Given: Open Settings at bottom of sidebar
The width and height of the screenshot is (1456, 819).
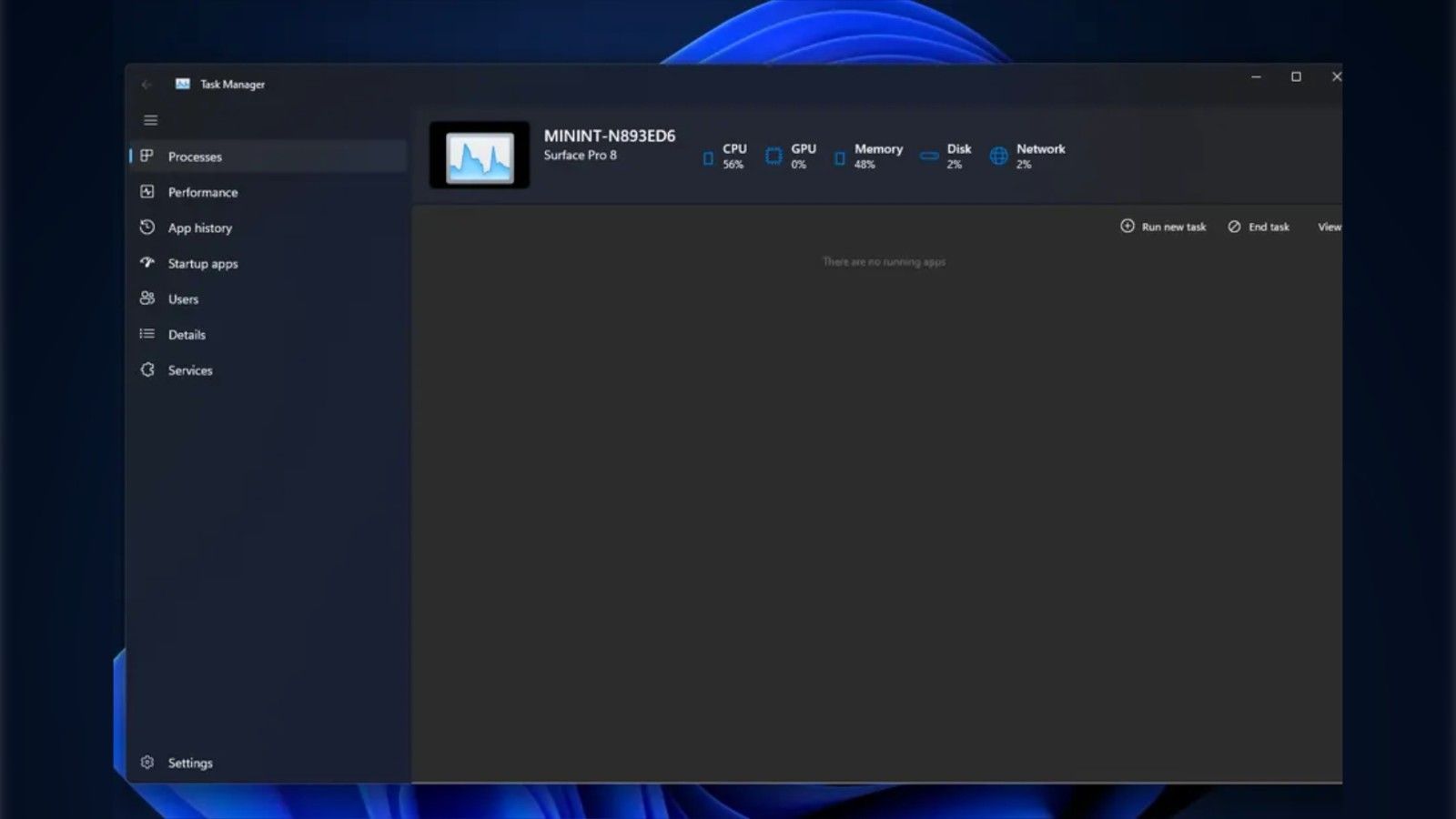Looking at the screenshot, I should [x=190, y=763].
